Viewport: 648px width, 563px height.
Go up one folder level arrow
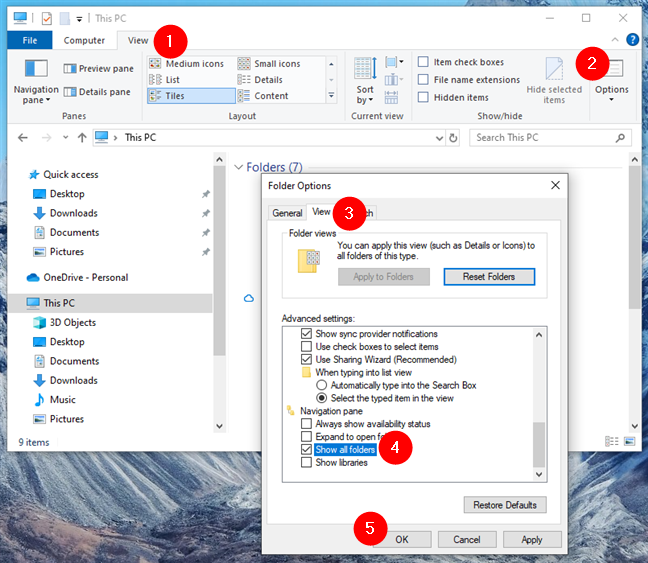coord(82,138)
